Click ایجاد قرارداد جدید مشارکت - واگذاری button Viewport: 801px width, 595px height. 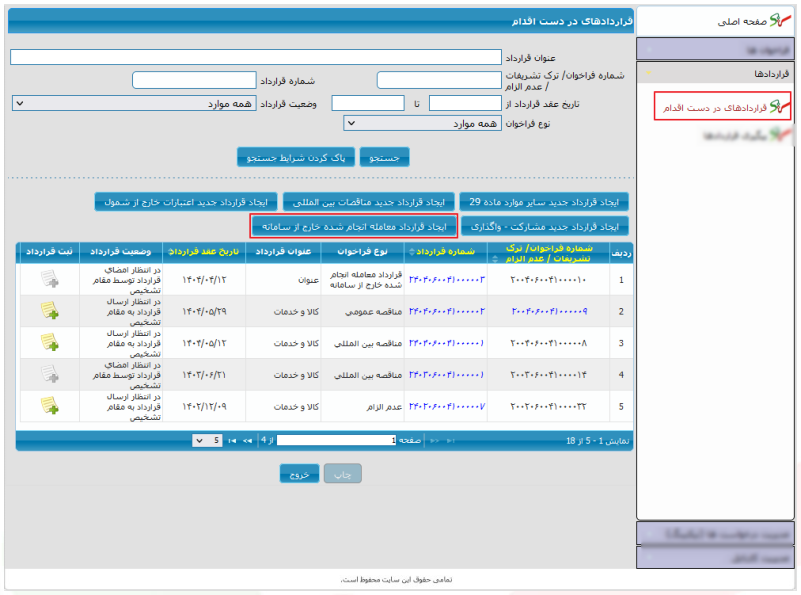pyautogui.click(x=545, y=226)
